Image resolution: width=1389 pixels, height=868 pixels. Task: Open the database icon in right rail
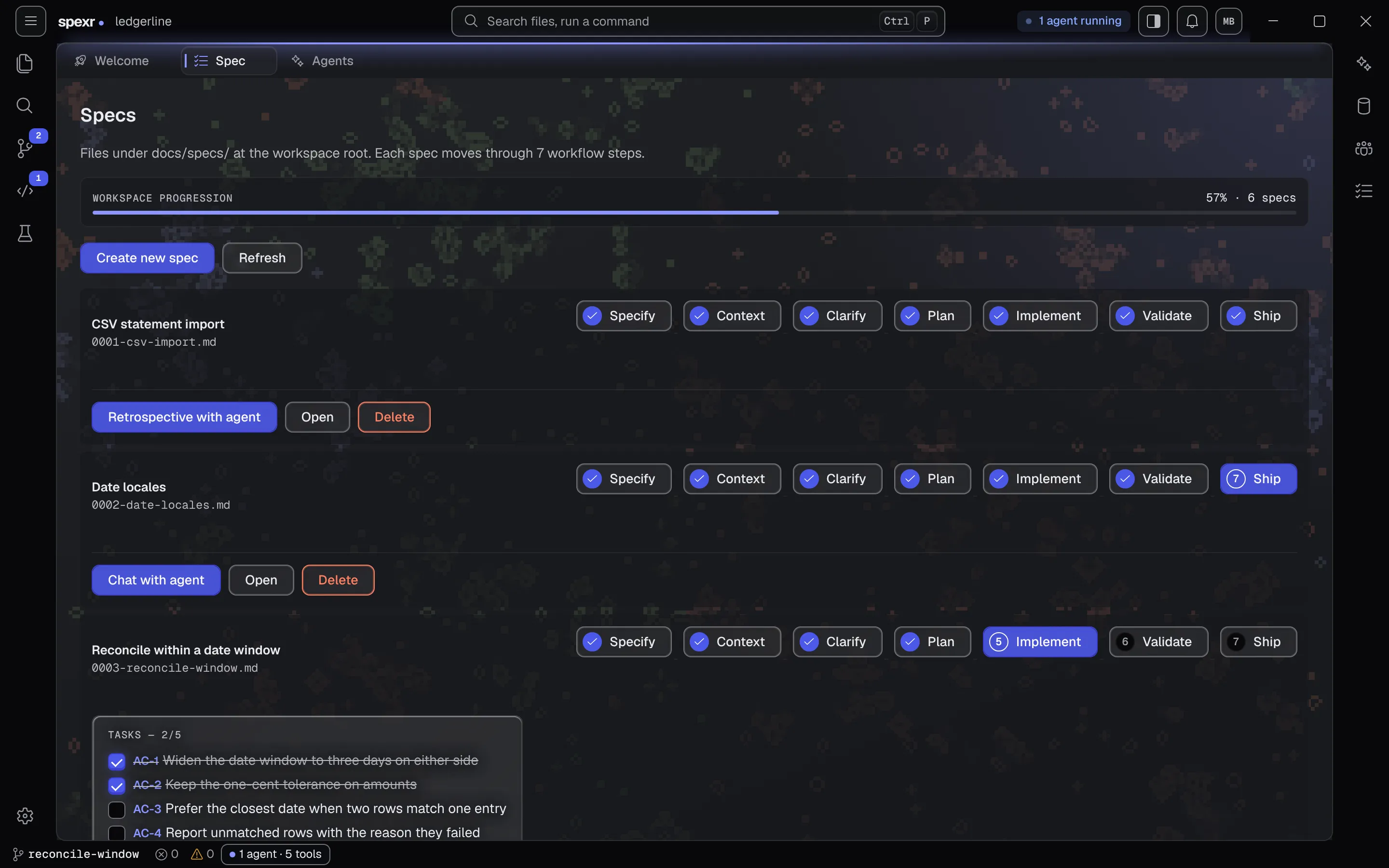point(1364,106)
